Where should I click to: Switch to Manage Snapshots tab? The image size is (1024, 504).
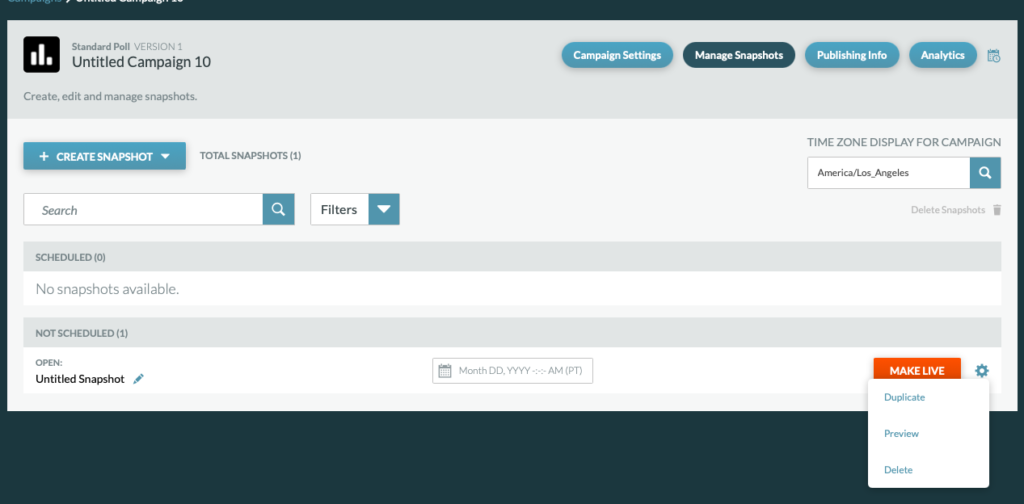tap(739, 55)
